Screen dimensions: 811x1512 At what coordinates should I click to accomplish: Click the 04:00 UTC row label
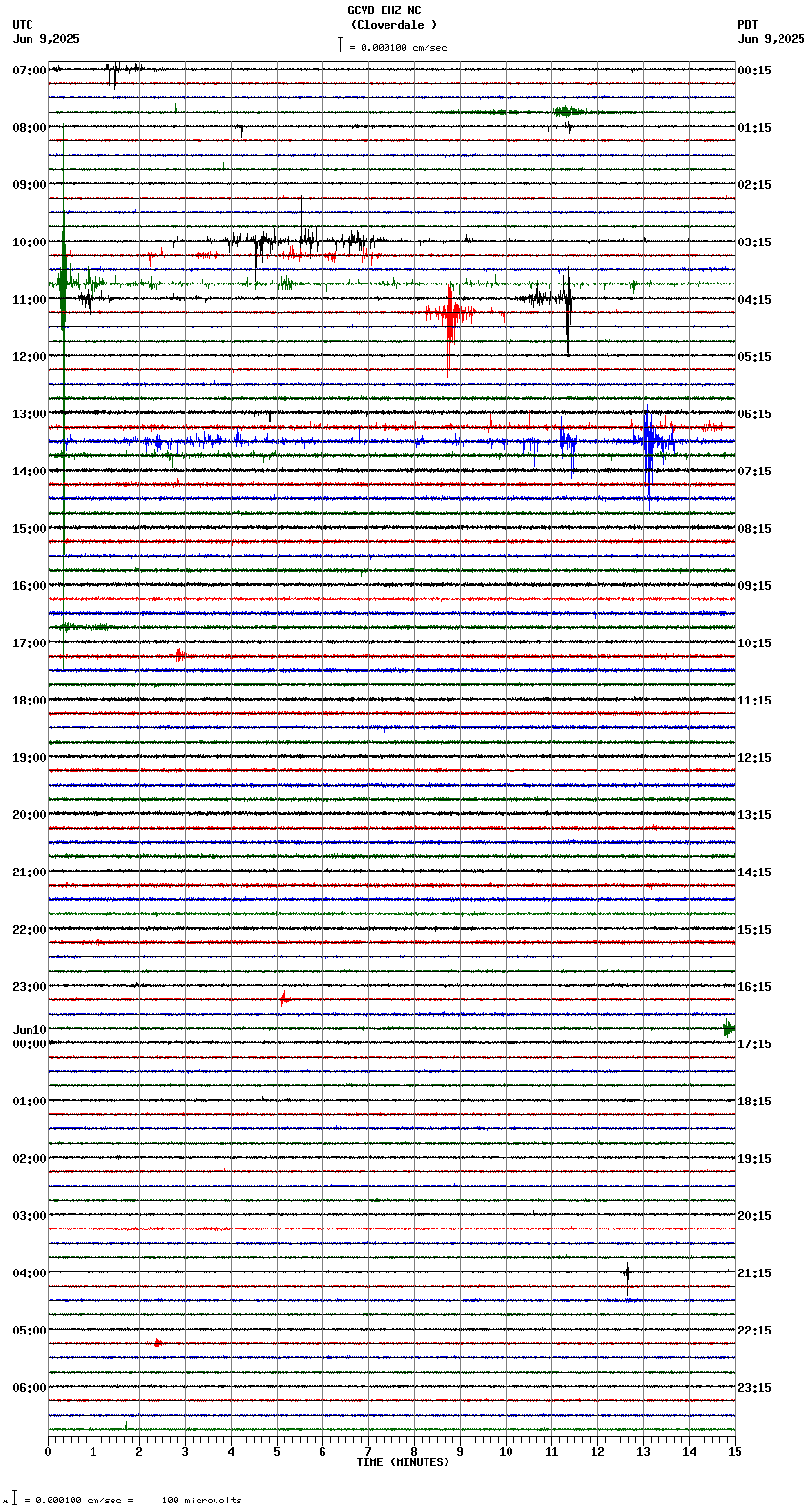tap(30, 1273)
